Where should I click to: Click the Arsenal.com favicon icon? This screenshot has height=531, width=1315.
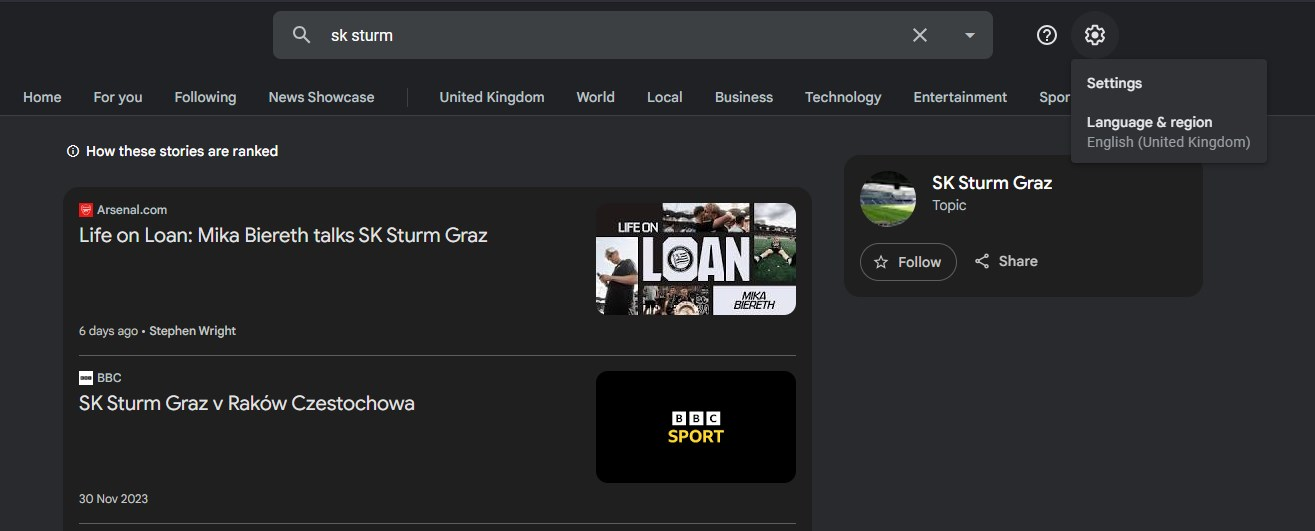(85, 210)
